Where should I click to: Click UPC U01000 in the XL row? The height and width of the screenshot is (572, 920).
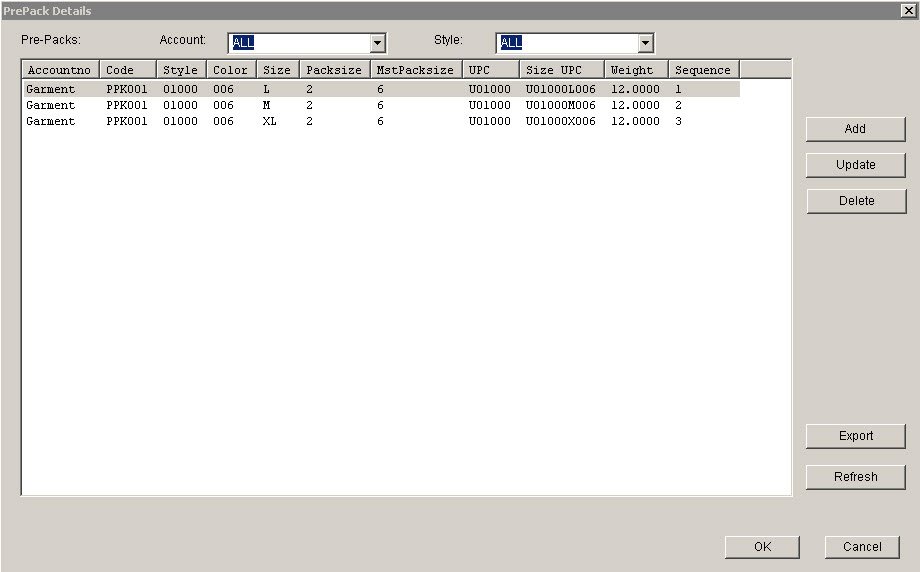coord(489,121)
